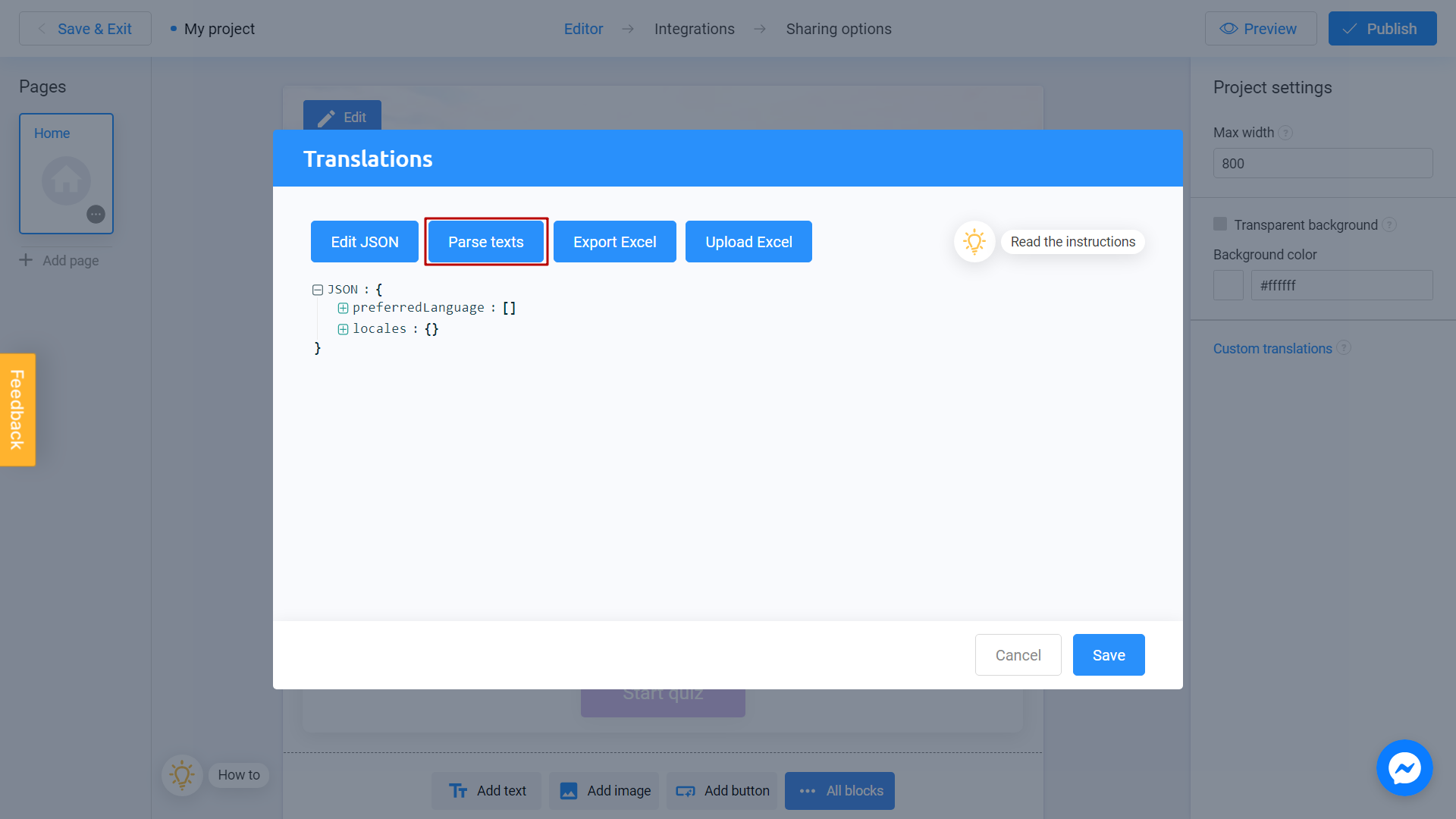Viewport: 1456px width, 819px height.
Task: Collapse the JSON root node
Action: click(318, 290)
